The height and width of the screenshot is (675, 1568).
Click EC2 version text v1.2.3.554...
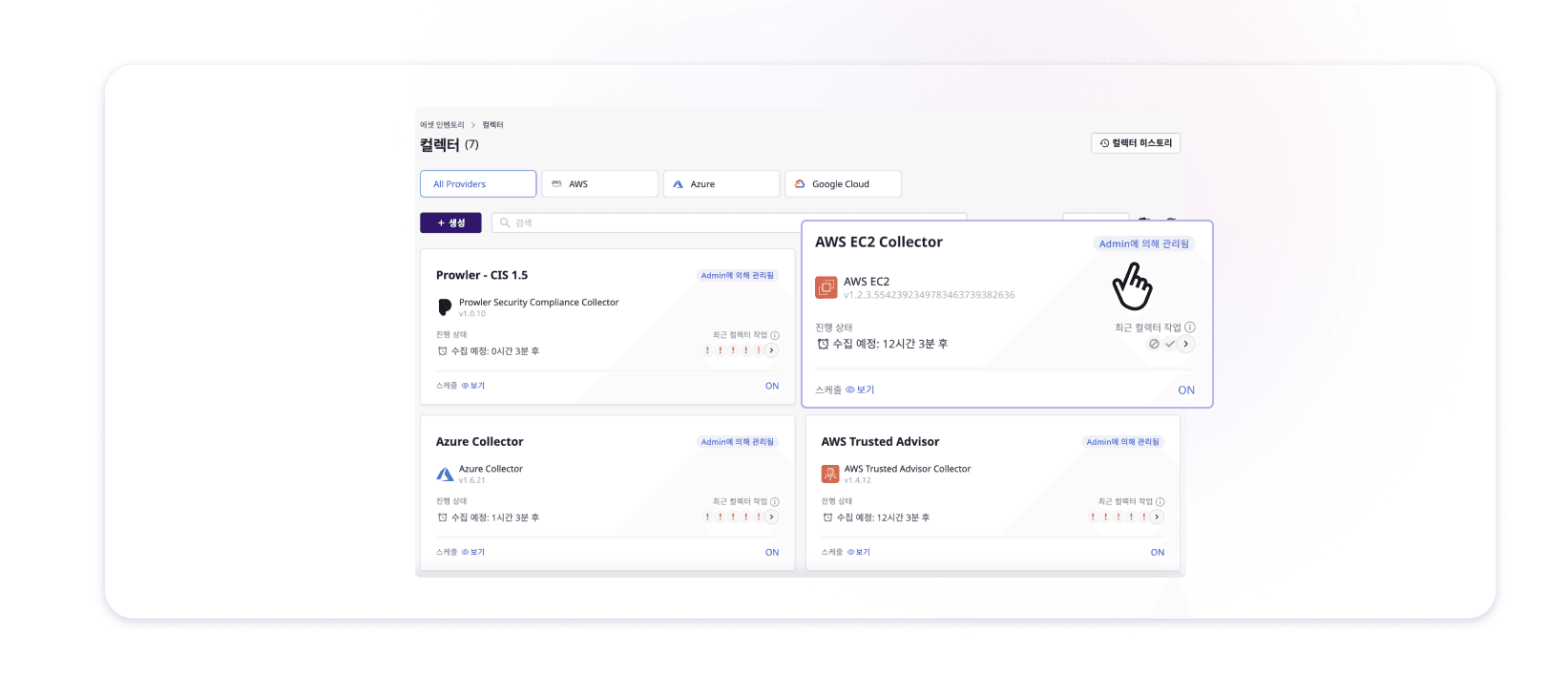tap(930, 295)
